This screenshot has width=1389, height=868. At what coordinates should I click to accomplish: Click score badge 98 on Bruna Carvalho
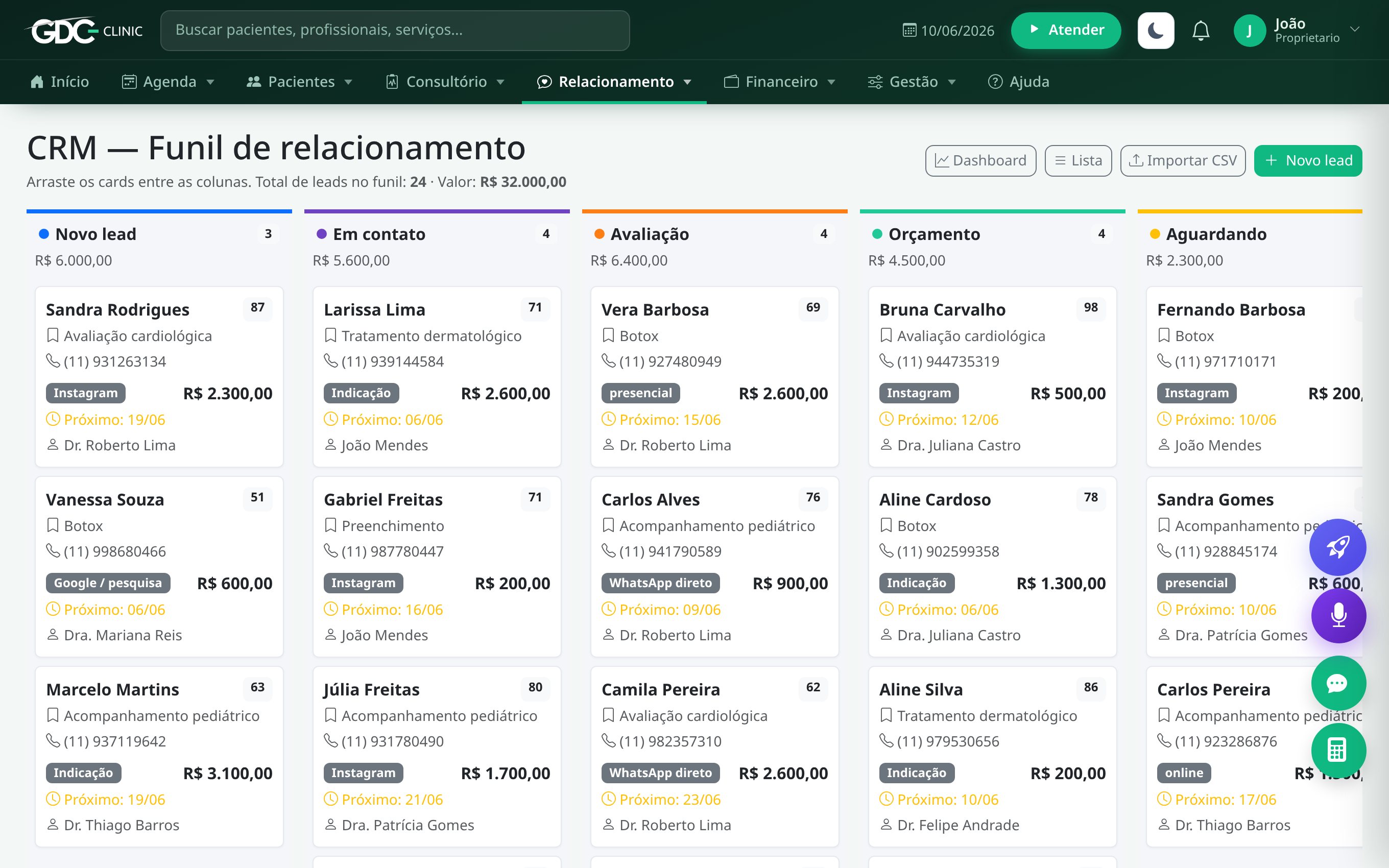pyautogui.click(x=1091, y=308)
